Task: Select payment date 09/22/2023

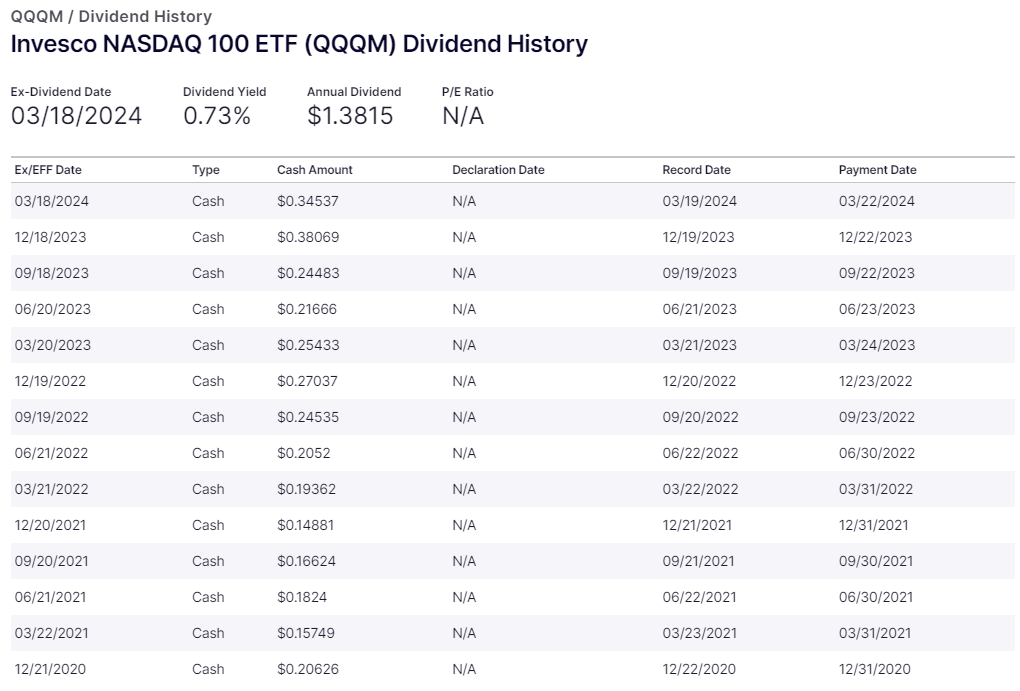Action: click(876, 273)
